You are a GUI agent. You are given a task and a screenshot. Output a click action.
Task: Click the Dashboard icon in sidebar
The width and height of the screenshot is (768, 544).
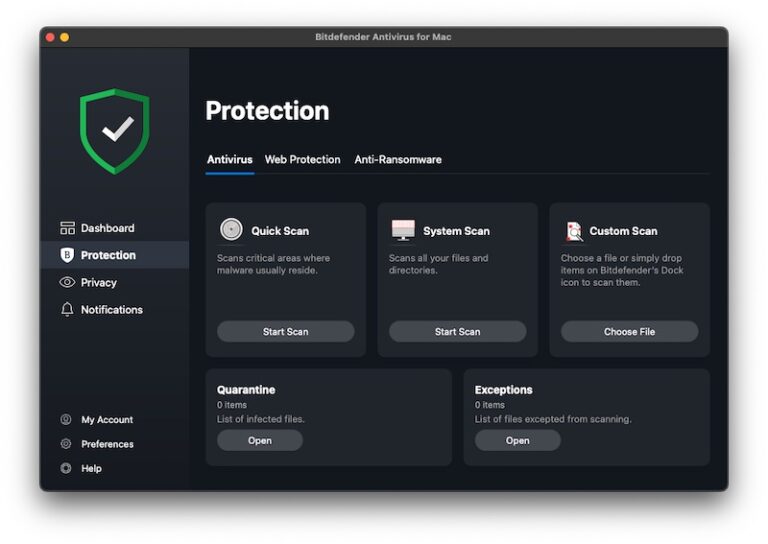coord(67,228)
